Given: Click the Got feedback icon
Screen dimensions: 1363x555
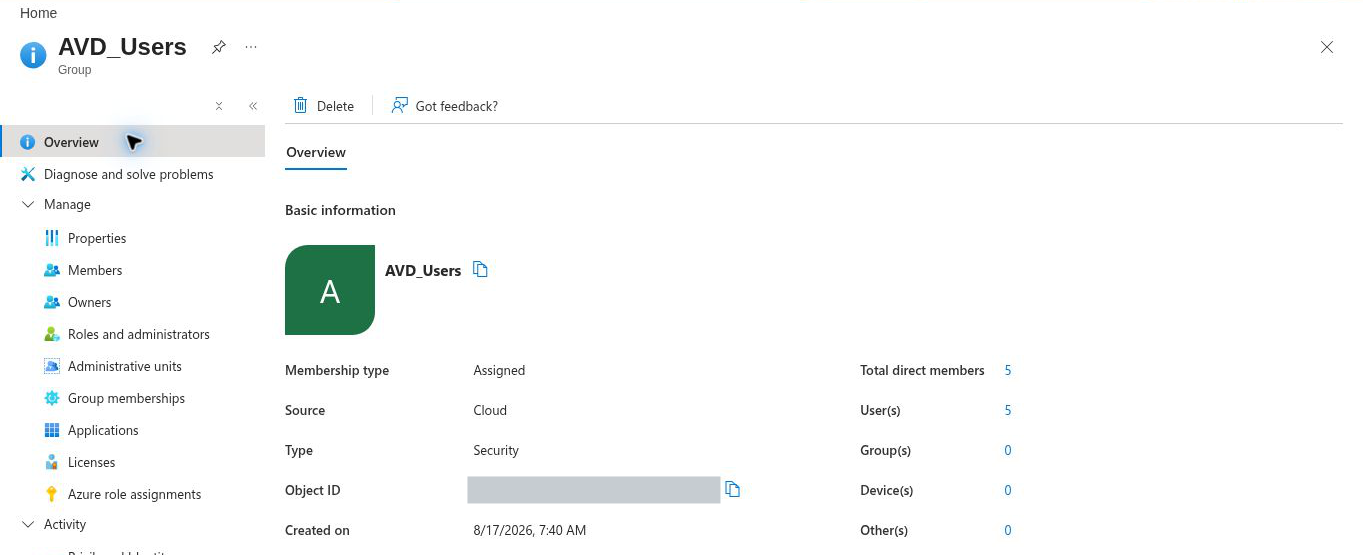Looking at the screenshot, I should (399, 105).
